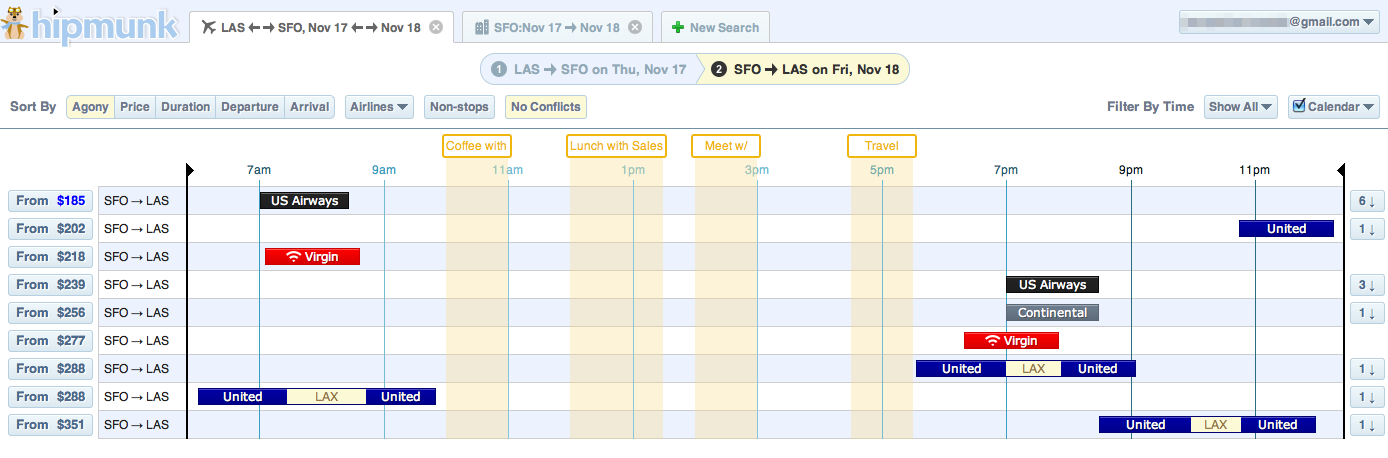
Task: Click the 11pm United nonstop flight bar
Action: point(1287,229)
